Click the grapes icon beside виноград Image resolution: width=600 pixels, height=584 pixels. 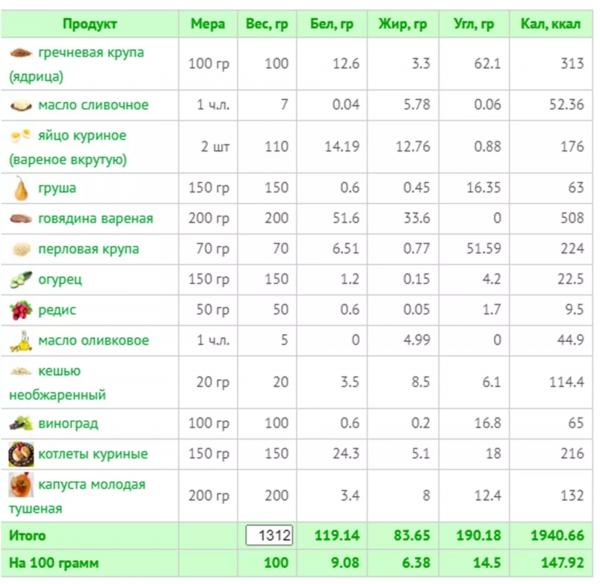21,423
